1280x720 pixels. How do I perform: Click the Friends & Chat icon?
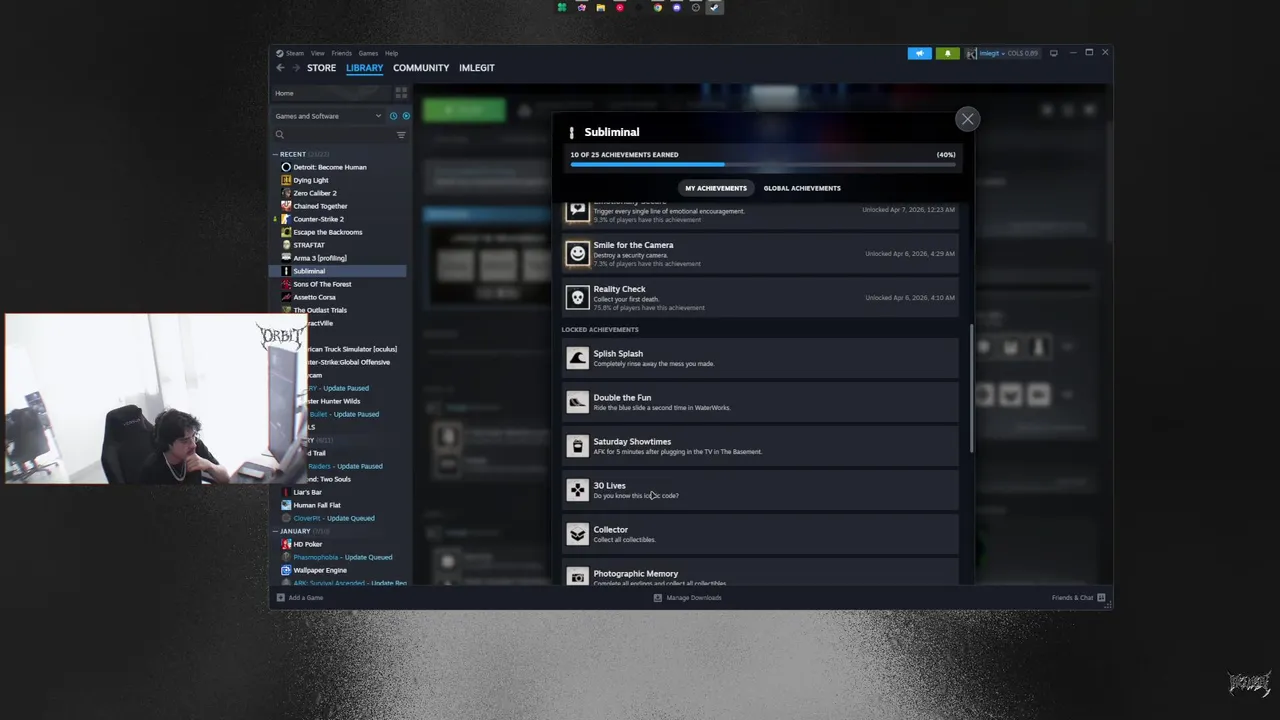(1101, 597)
